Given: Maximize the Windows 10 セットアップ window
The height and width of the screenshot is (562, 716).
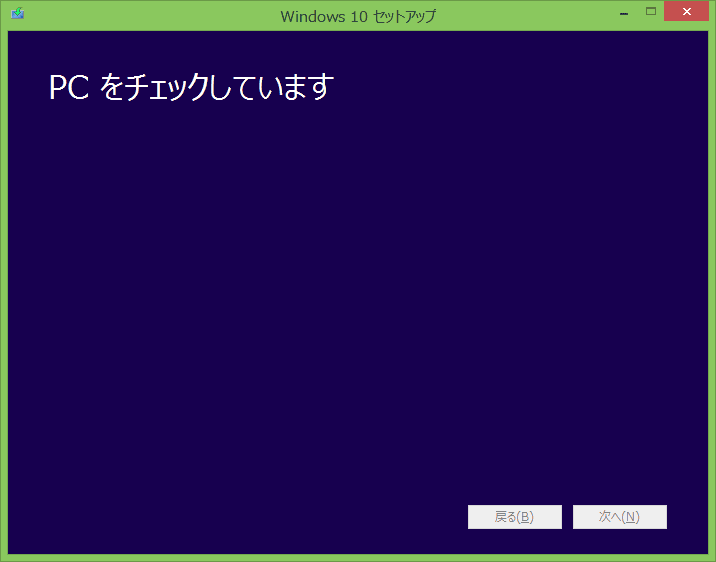Looking at the screenshot, I should 651,11.
